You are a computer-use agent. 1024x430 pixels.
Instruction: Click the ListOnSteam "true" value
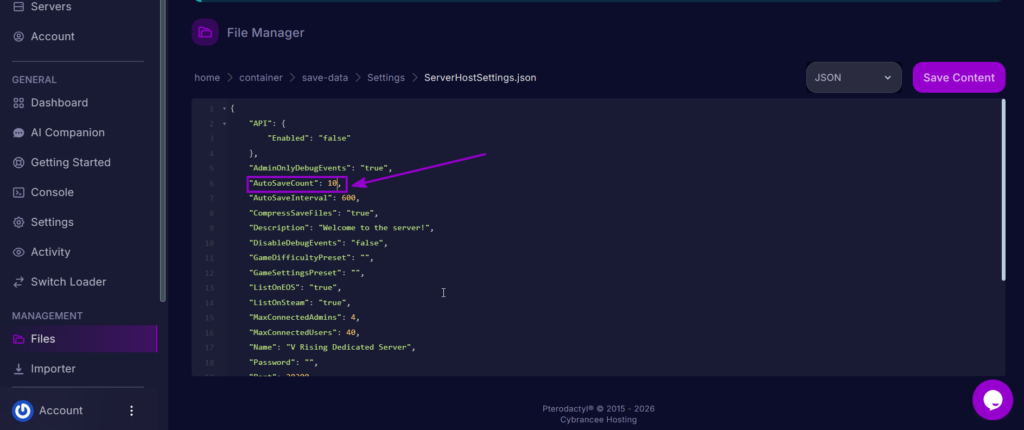pyautogui.click(x=332, y=303)
